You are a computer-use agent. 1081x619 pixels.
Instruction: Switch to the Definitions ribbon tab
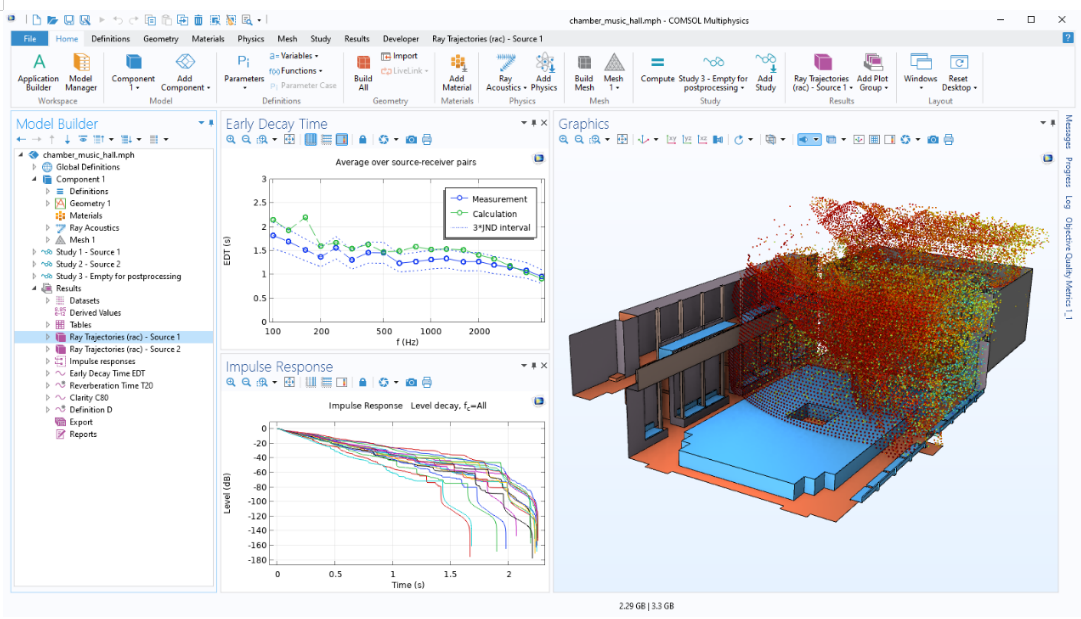[x=110, y=39]
